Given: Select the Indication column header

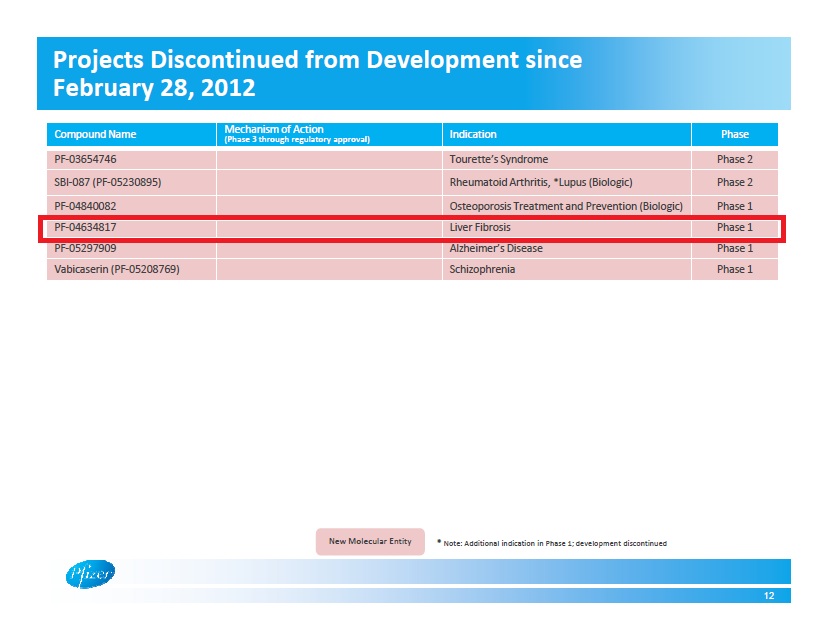Looking at the screenshot, I should tap(473, 134).
